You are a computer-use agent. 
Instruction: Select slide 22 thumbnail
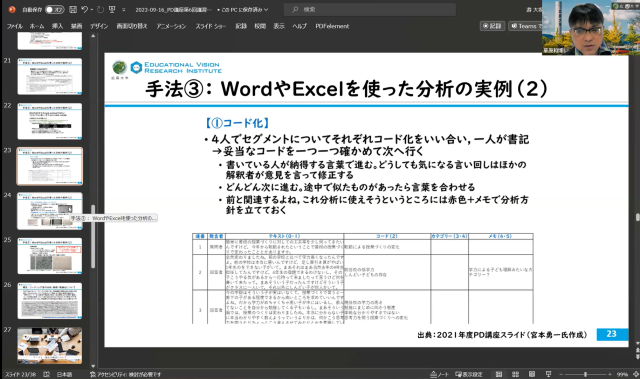(50, 121)
